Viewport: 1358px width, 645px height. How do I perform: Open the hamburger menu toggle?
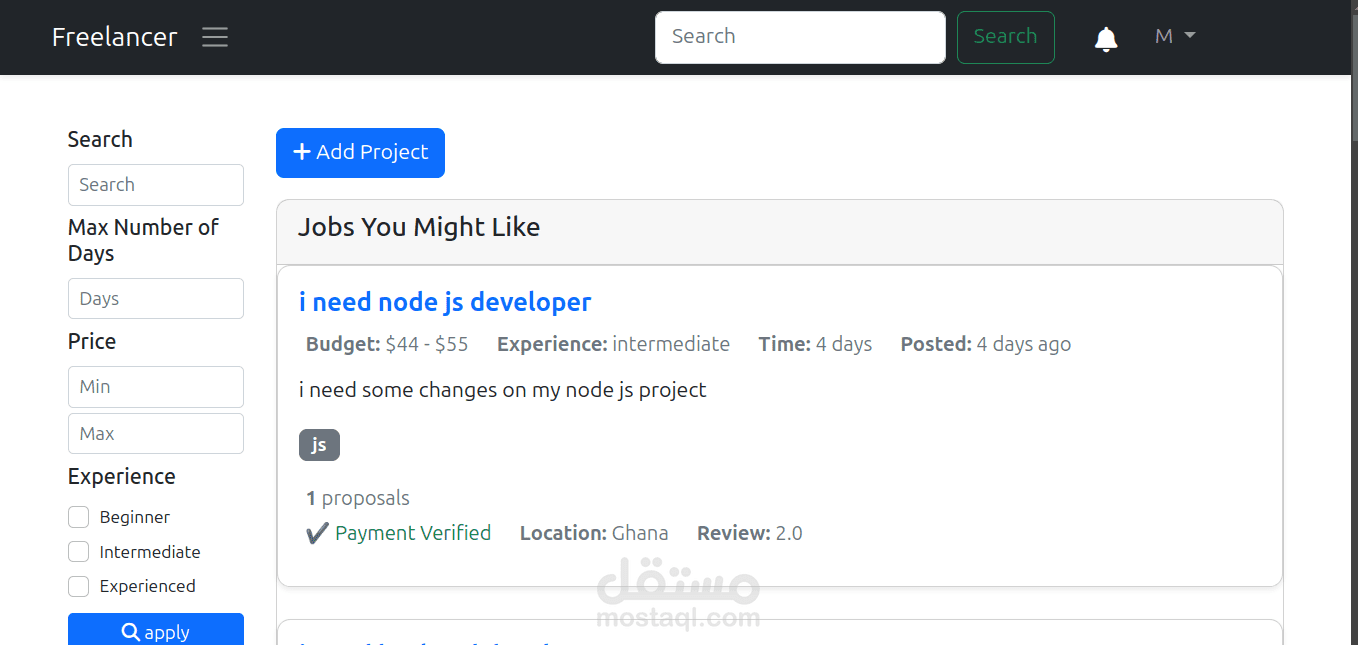pyautogui.click(x=215, y=37)
